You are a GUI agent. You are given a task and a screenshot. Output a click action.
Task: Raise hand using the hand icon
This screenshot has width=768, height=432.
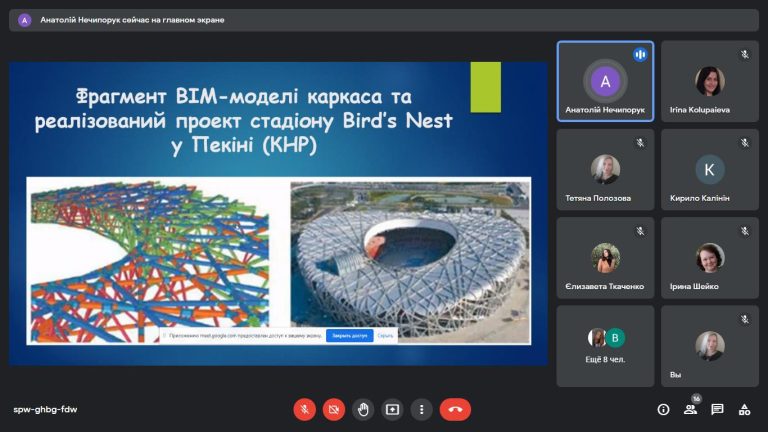tap(363, 409)
